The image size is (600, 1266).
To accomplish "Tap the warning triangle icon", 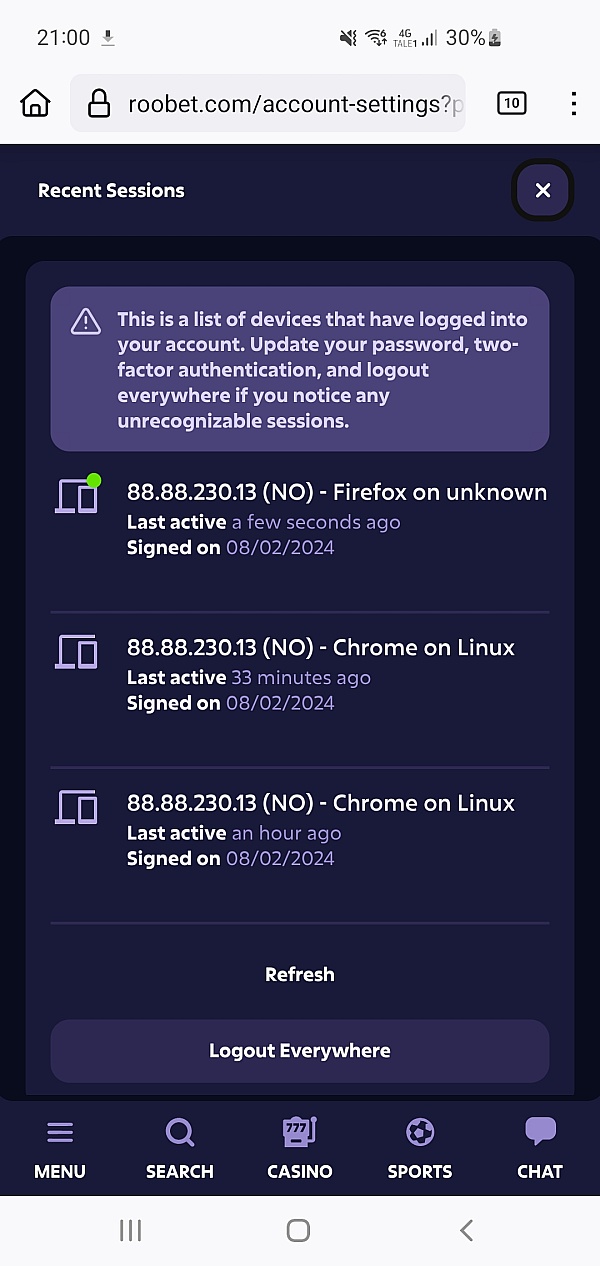I will click(86, 321).
